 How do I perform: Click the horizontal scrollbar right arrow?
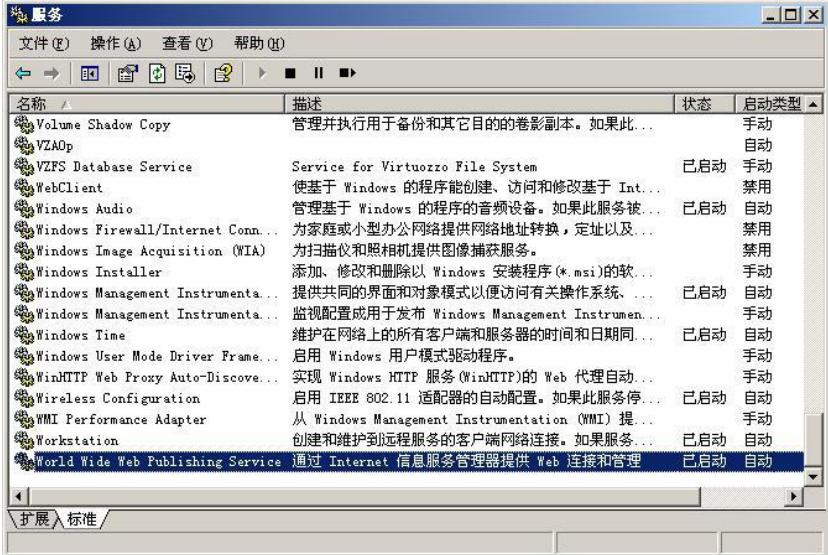coord(794,496)
